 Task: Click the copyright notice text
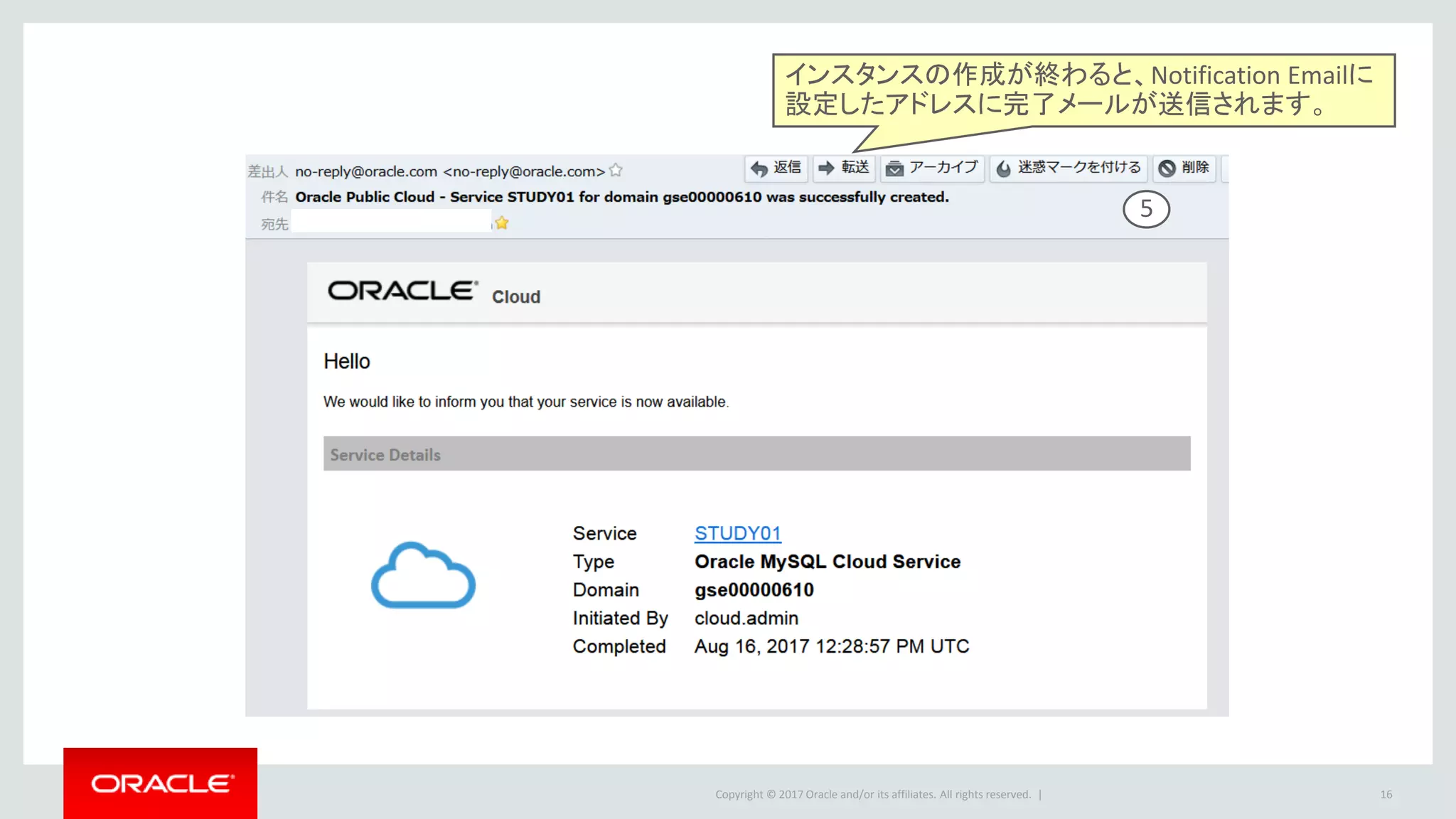pos(873,794)
